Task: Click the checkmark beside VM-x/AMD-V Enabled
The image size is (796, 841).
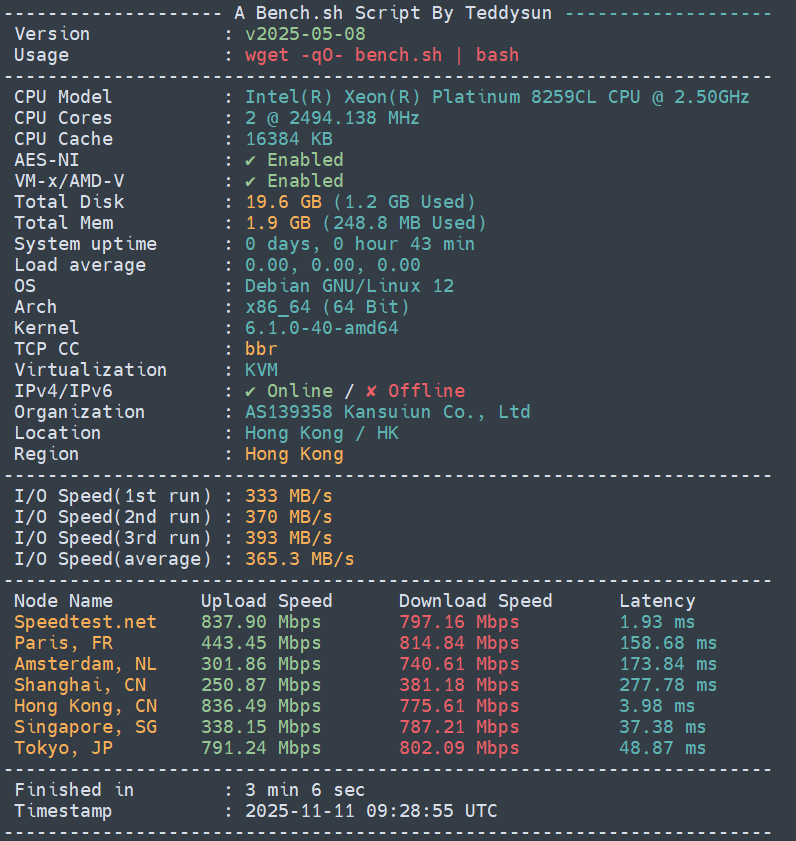Action: (251, 181)
